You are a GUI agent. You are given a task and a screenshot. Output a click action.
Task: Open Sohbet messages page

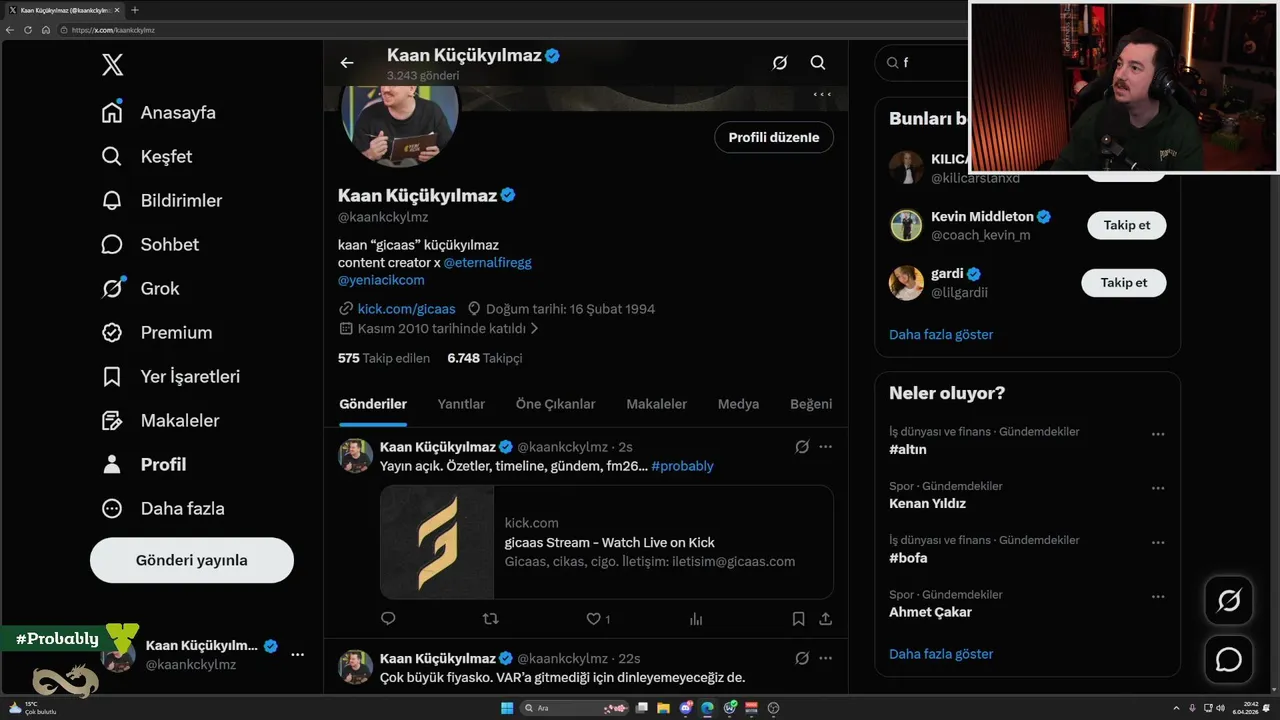pyautogui.click(x=150, y=244)
